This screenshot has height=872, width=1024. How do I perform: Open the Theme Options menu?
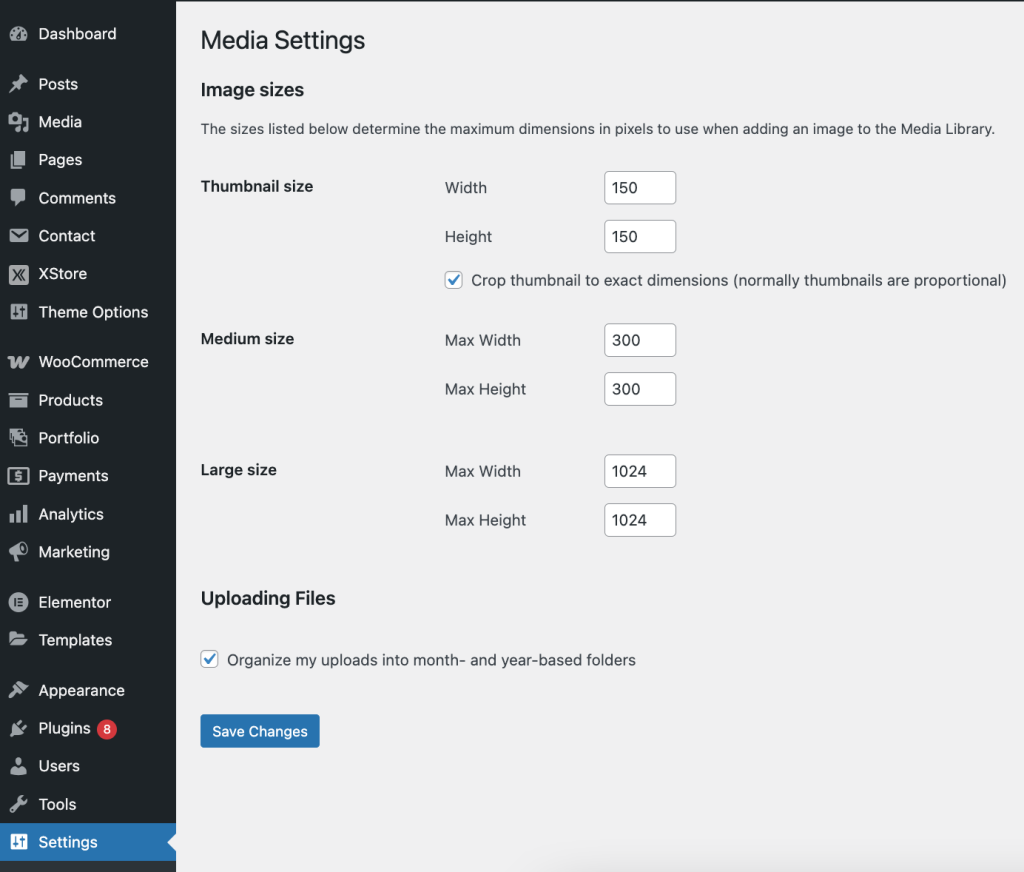93,312
